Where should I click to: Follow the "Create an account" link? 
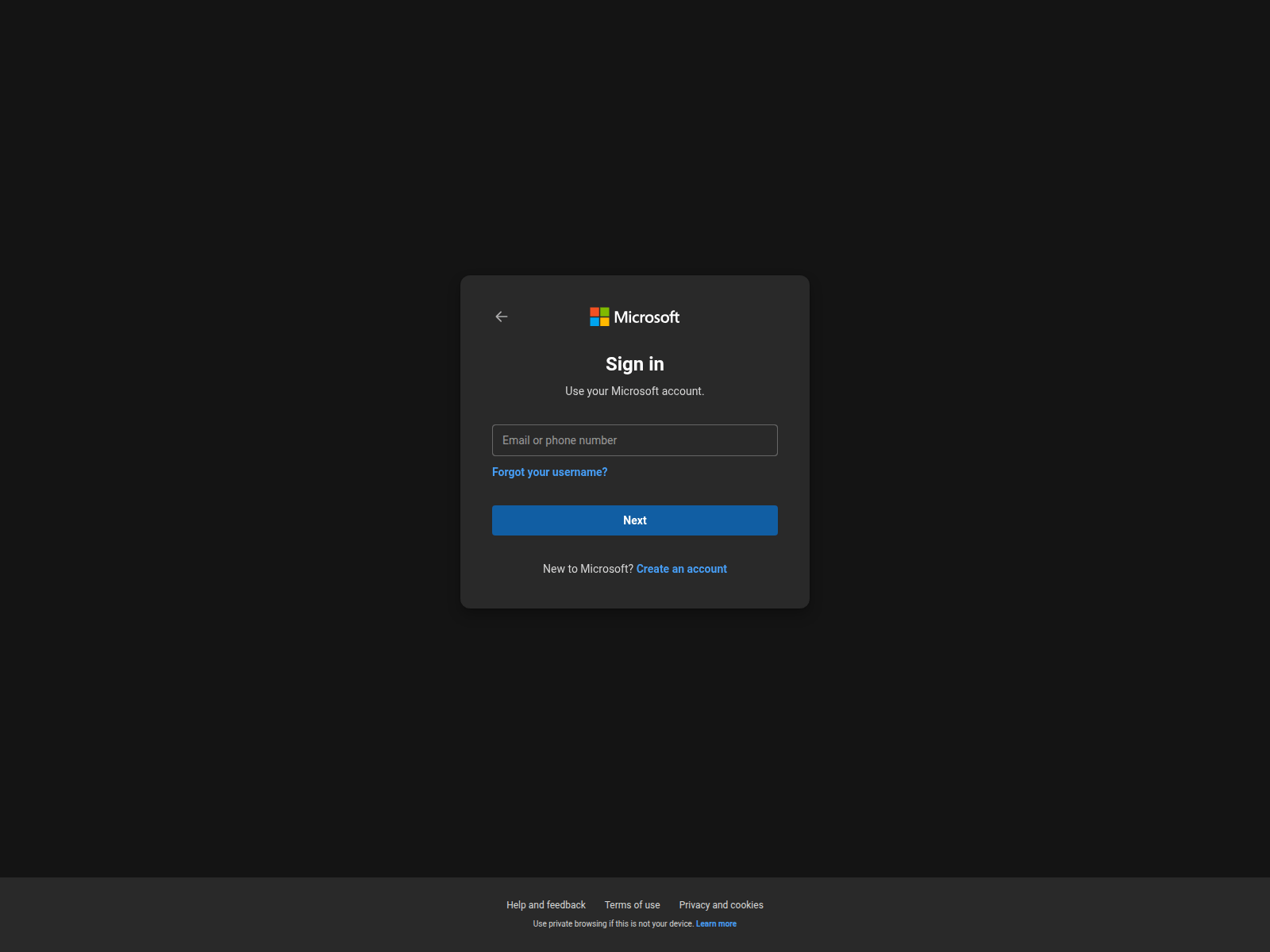tap(681, 569)
